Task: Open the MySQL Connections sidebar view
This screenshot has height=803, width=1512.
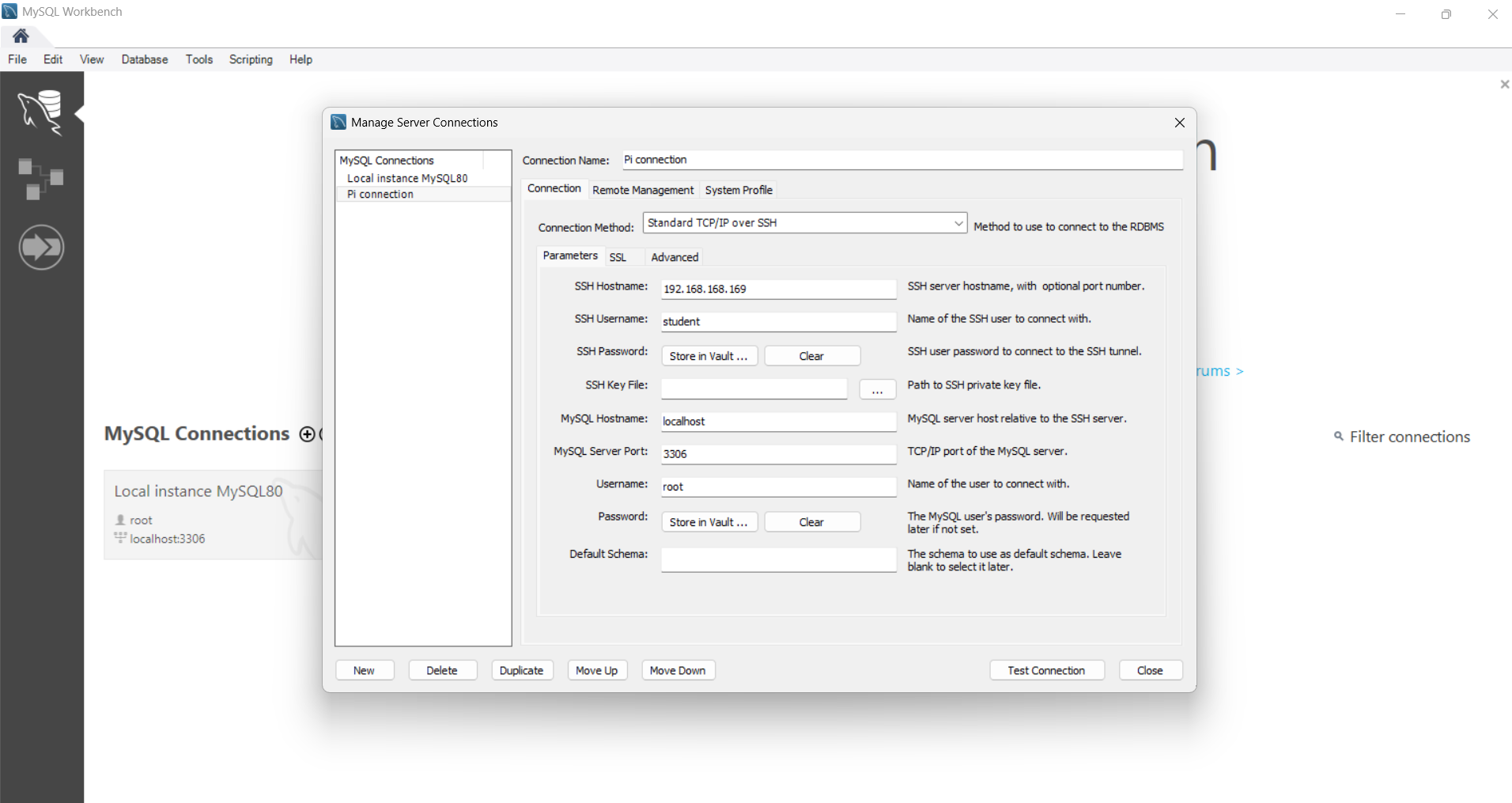Action: pyautogui.click(x=41, y=112)
